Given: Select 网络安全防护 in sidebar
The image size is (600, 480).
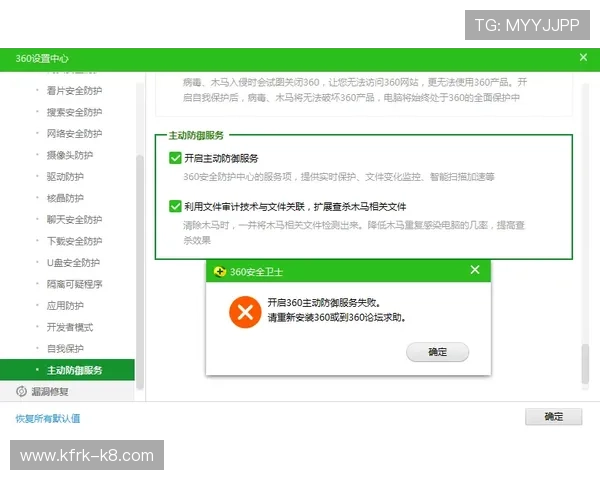Looking at the screenshot, I should (x=74, y=134).
